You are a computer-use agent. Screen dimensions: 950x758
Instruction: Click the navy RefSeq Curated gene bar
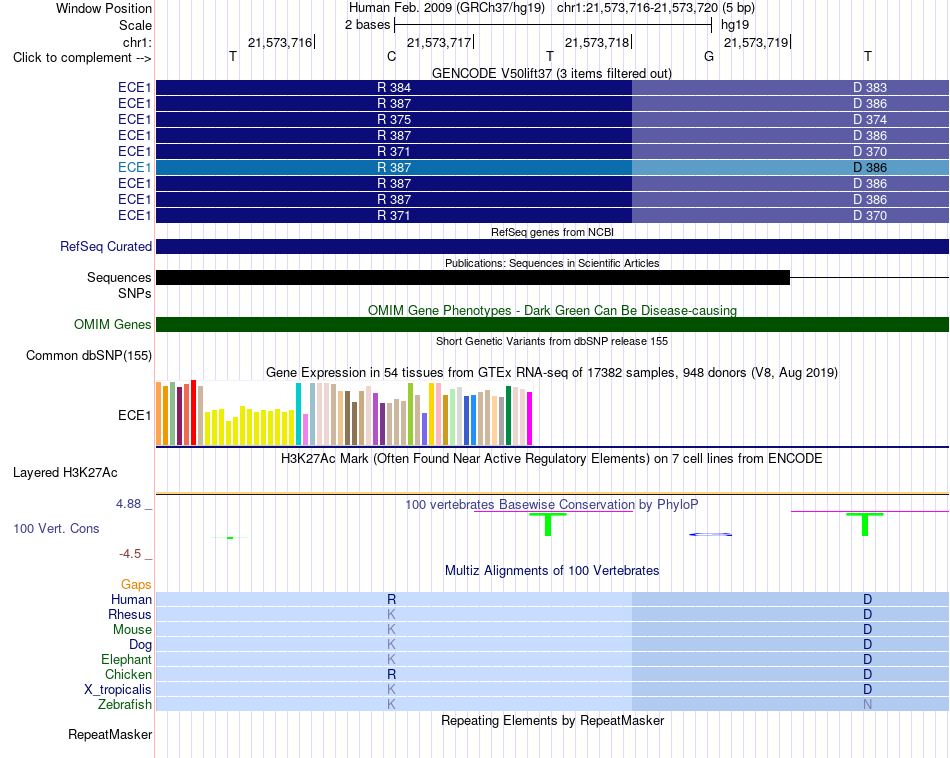click(553, 247)
